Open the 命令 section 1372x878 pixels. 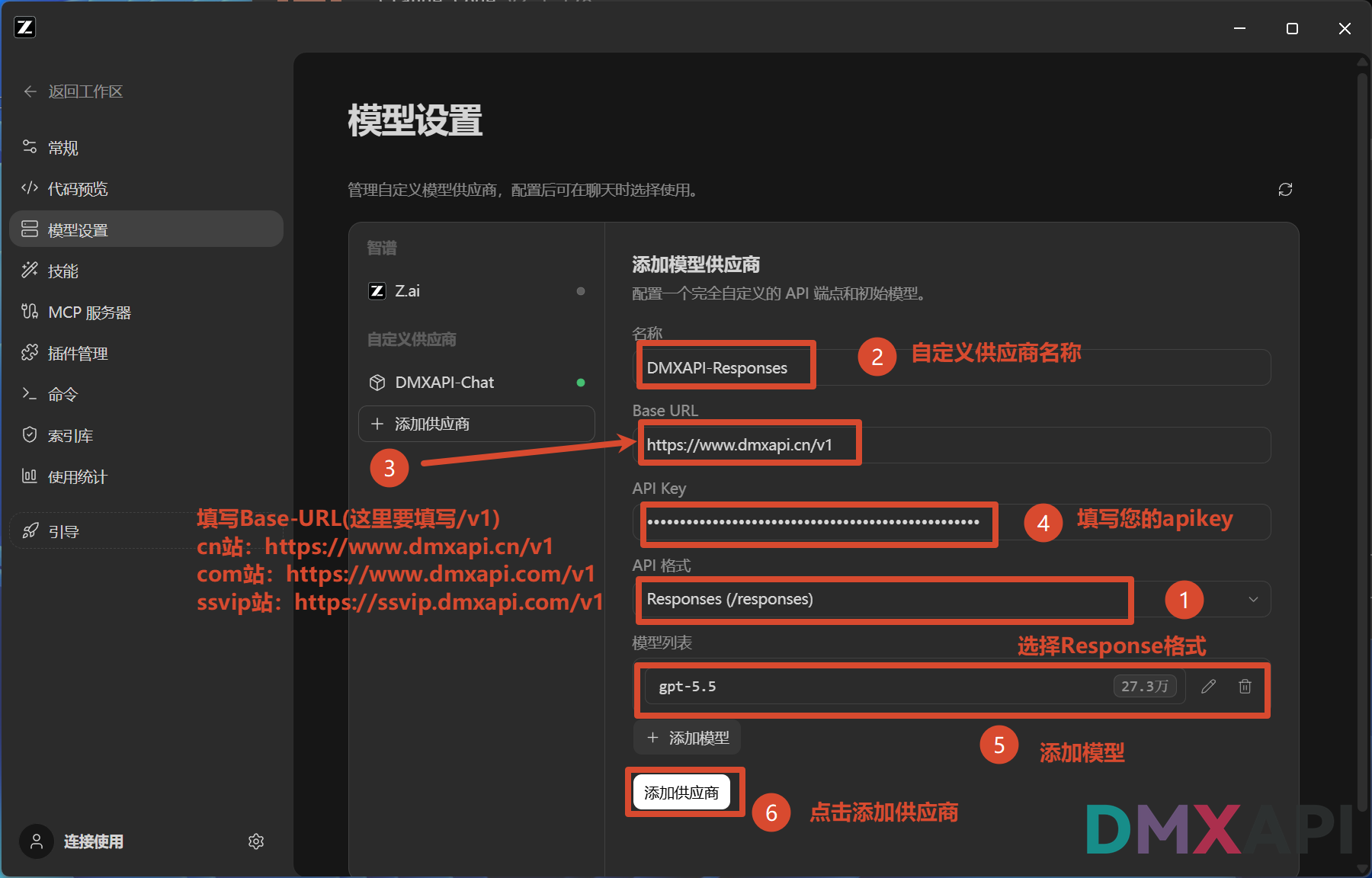146,394
